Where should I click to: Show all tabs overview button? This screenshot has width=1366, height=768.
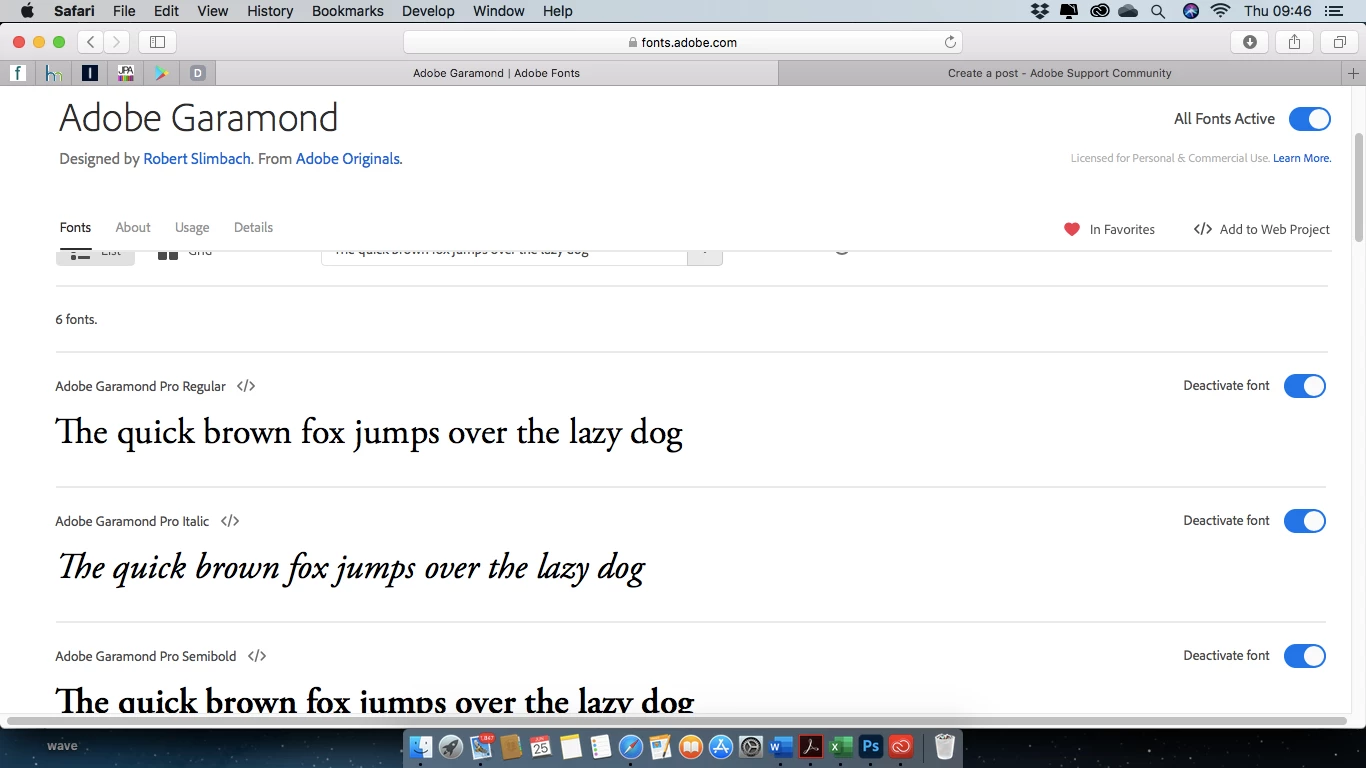tap(1339, 42)
